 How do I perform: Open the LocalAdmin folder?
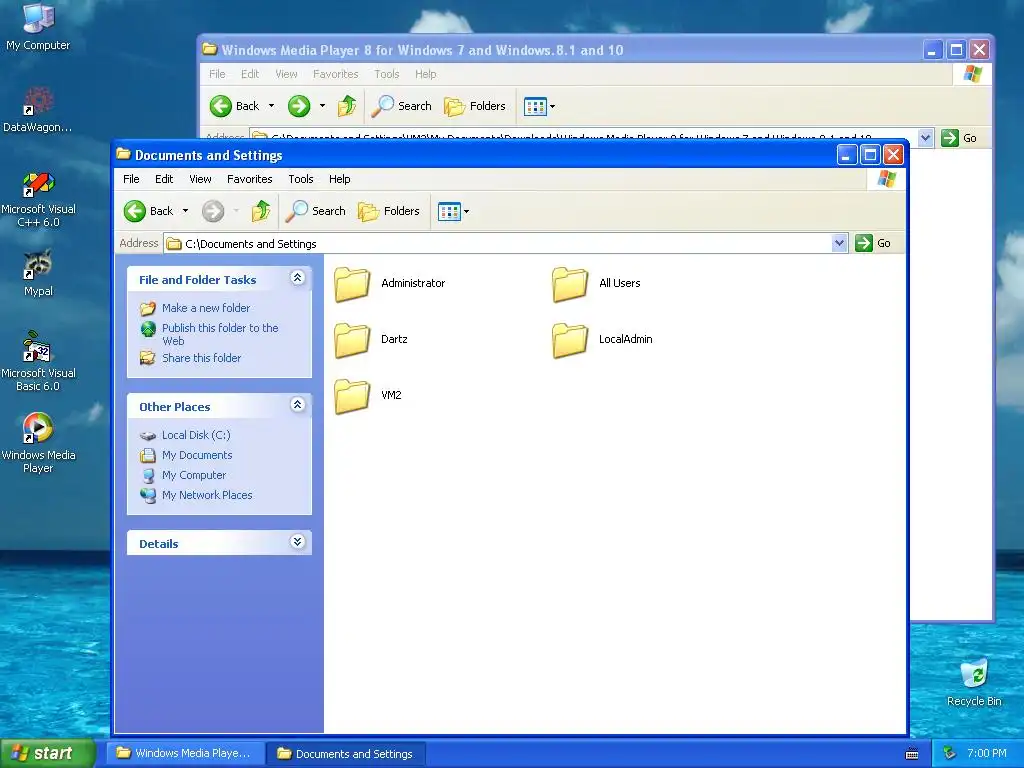pos(602,340)
